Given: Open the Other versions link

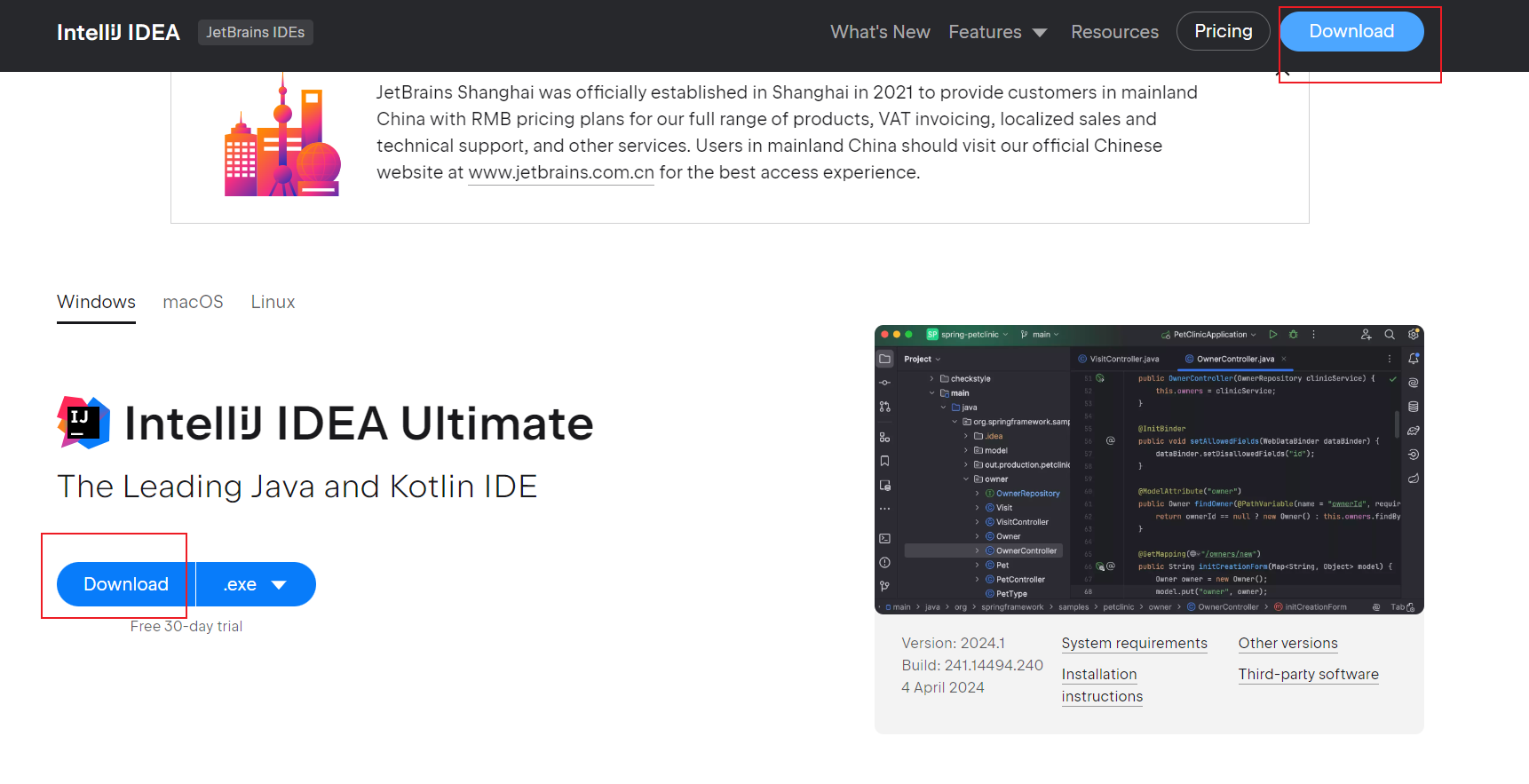Looking at the screenshot, I should click(x=1287, y=643).
